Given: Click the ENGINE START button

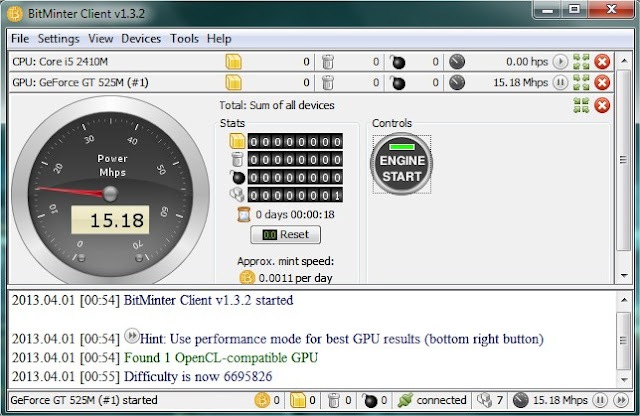Looking at the screenshot, I should coord(402,164).
